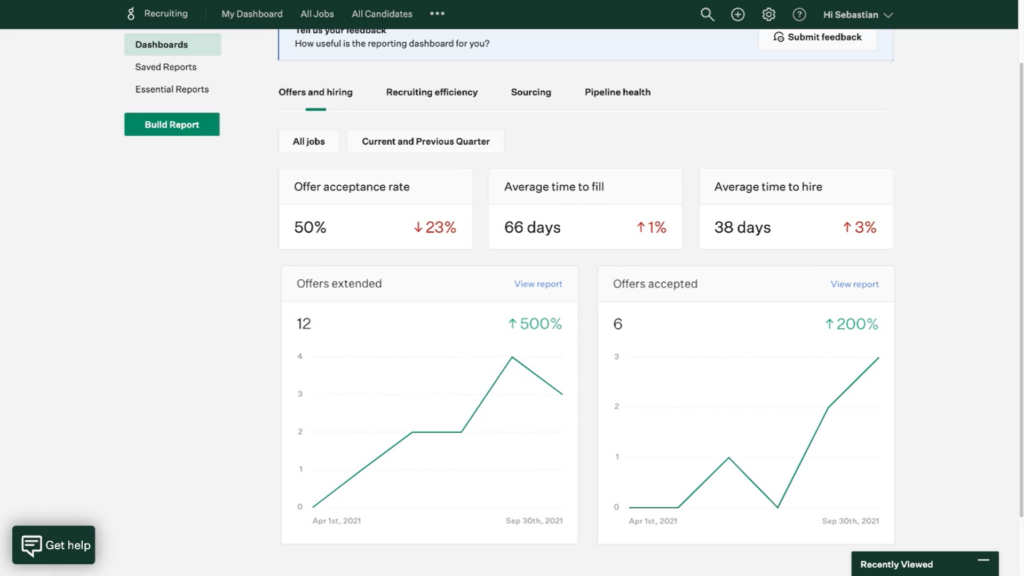Open the Get help chat widget
1024x576 pixels.
[54, 545]
